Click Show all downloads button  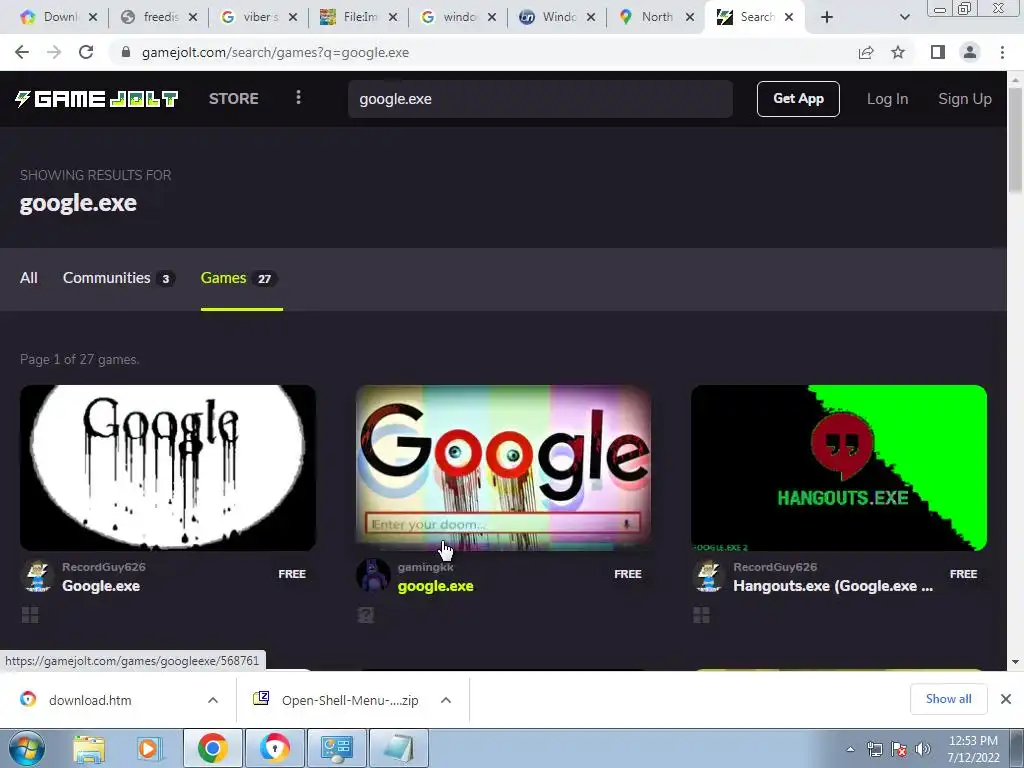tap(948, 699)
